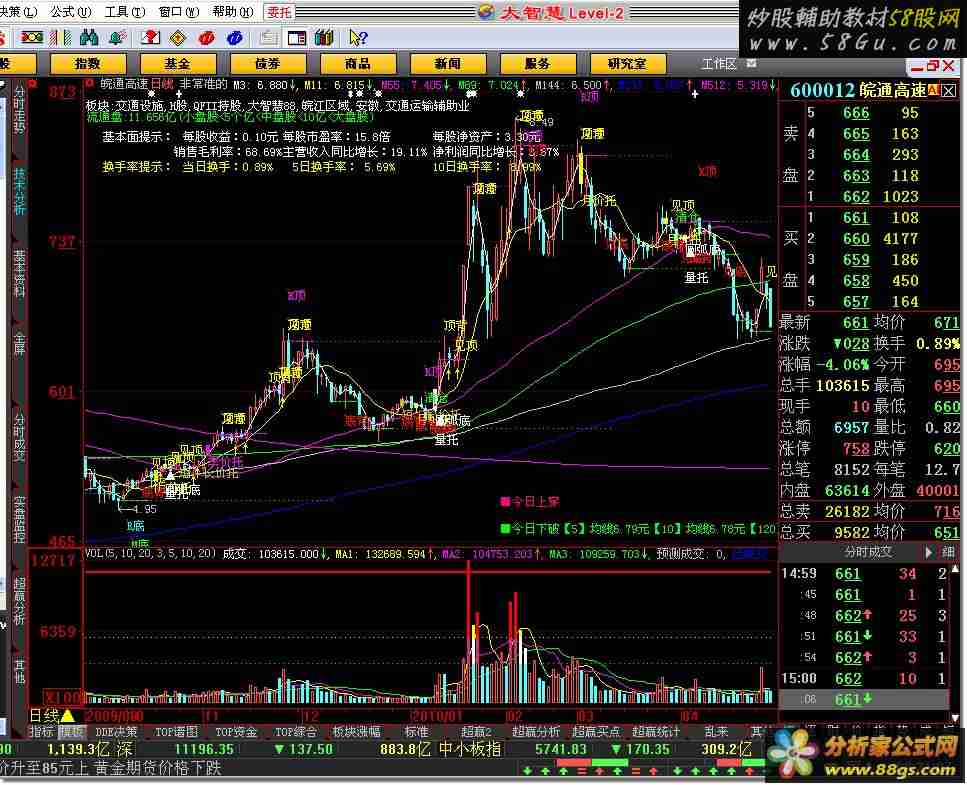Select the 指标 bottom tab
Image resolution: width=967 pixels, height=785 pixels.
(43, 731)
